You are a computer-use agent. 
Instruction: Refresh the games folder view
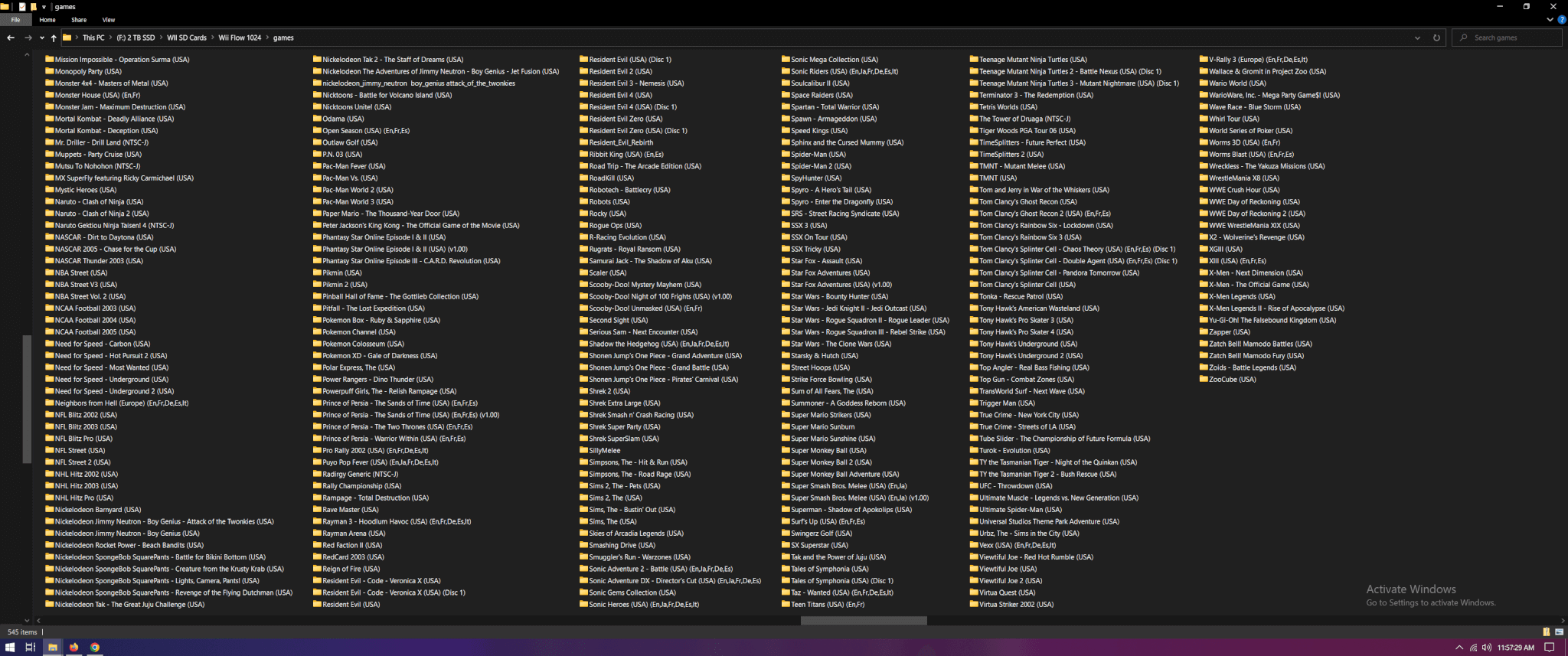1436,38
